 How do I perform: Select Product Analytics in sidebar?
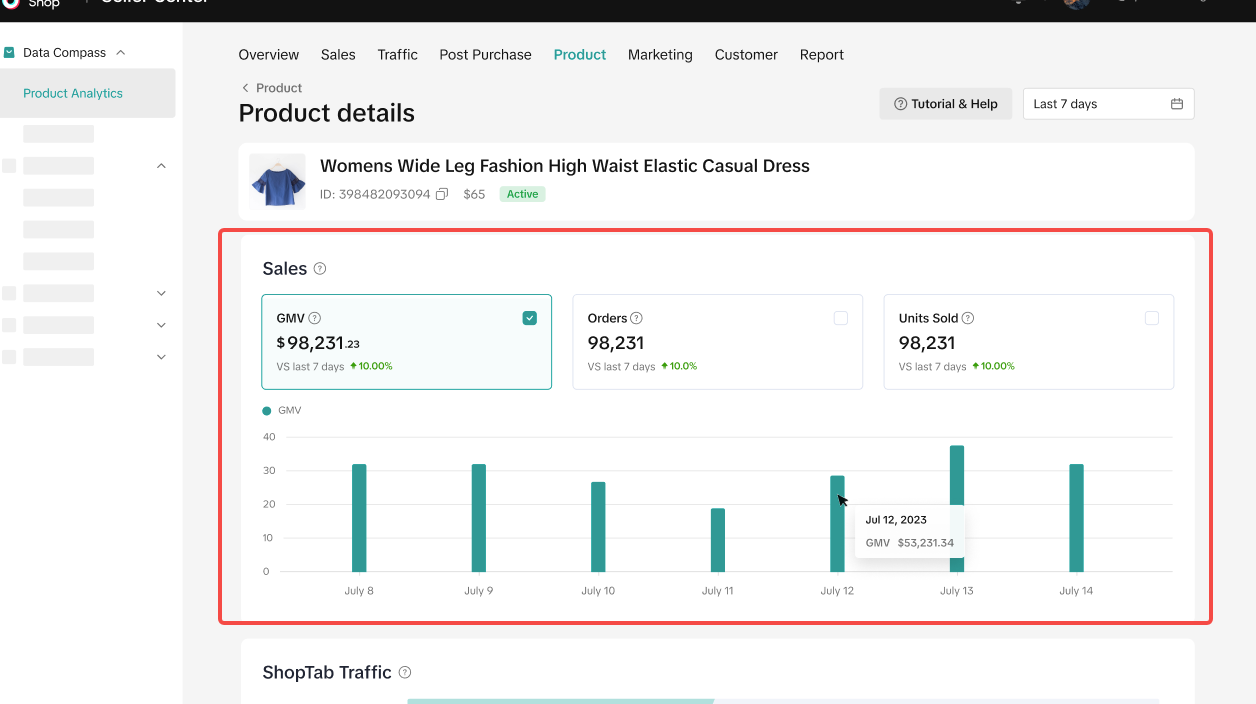73,93
